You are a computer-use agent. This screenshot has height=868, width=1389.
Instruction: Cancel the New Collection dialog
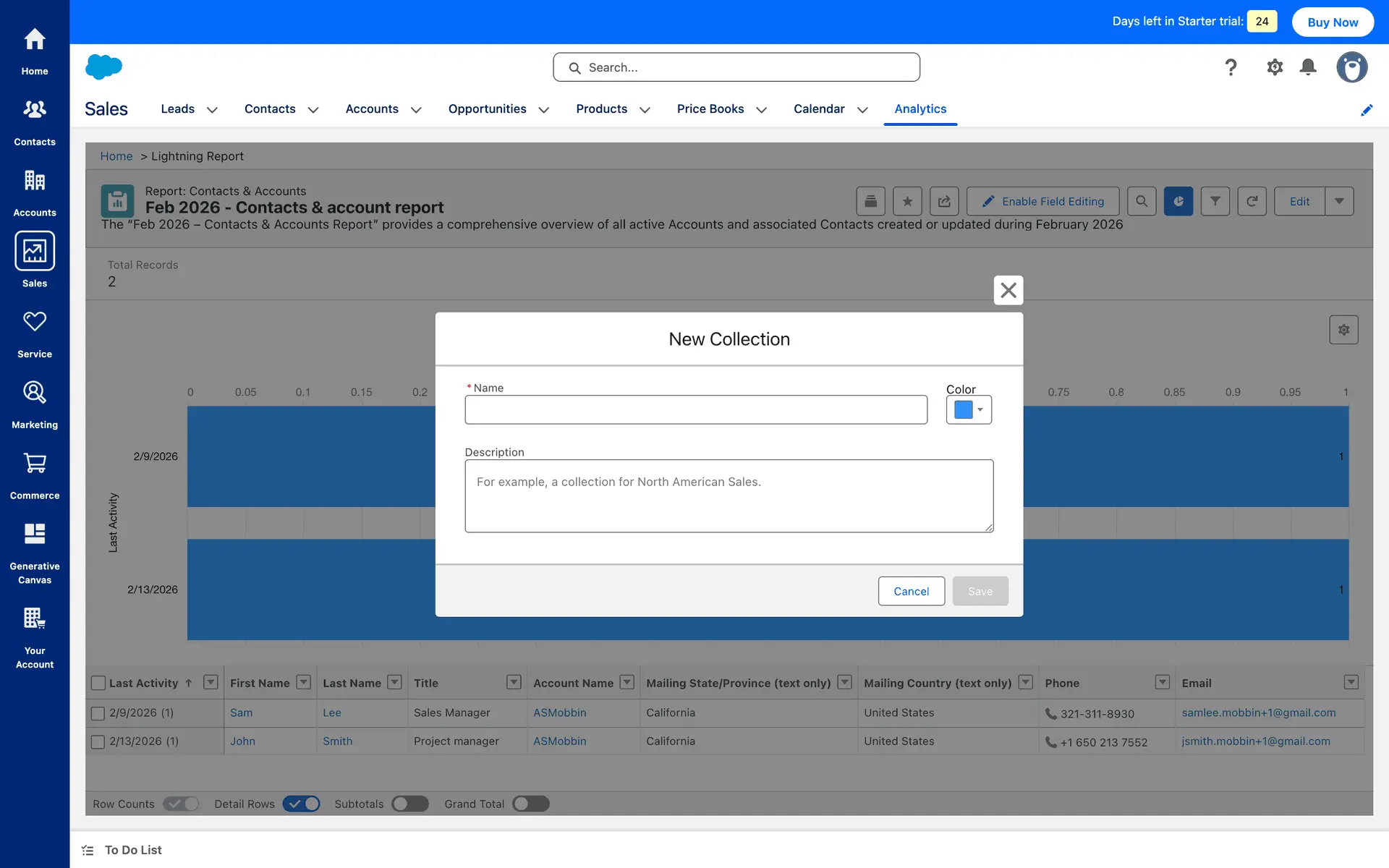tap(911, 591)
